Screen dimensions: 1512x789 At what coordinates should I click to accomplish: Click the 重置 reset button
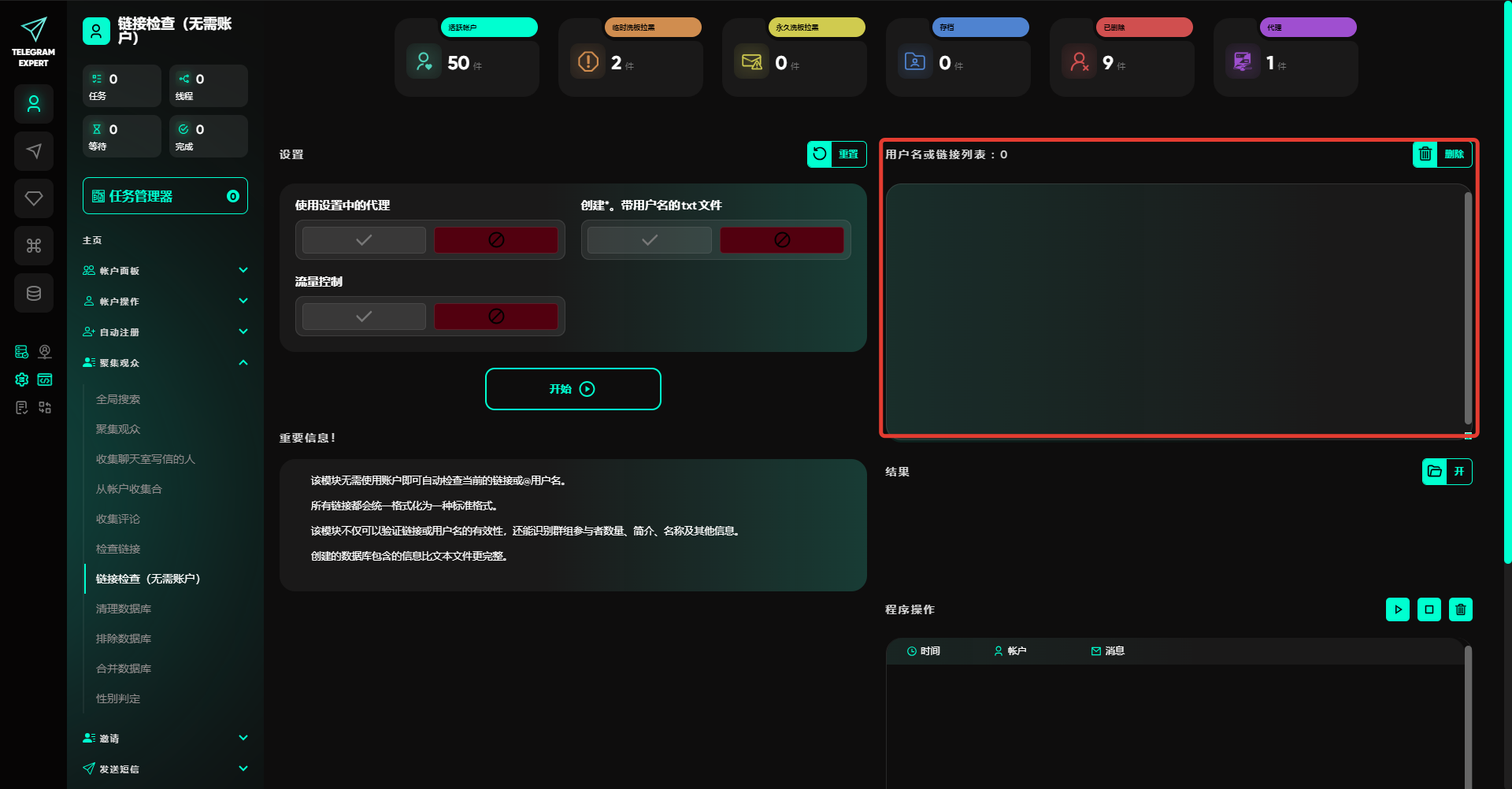[x=836, y=154]
